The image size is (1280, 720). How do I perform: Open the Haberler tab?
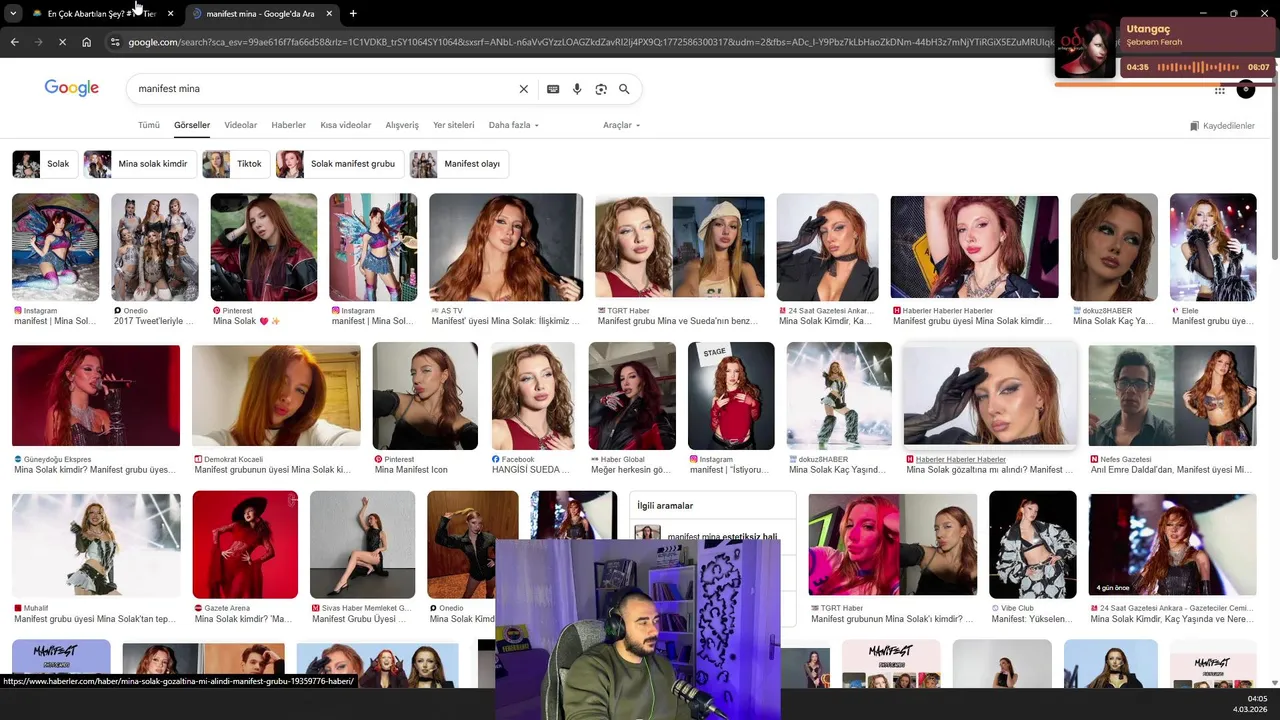(289, 125)
